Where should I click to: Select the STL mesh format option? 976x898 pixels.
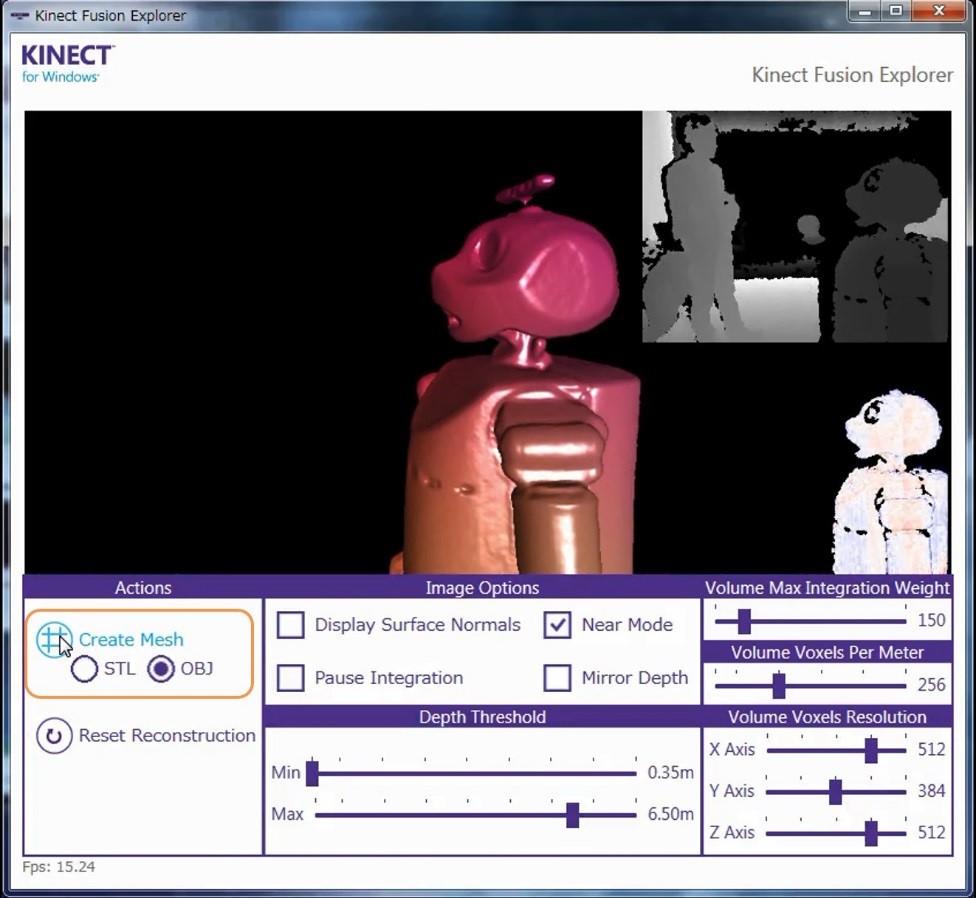[85, 669]
